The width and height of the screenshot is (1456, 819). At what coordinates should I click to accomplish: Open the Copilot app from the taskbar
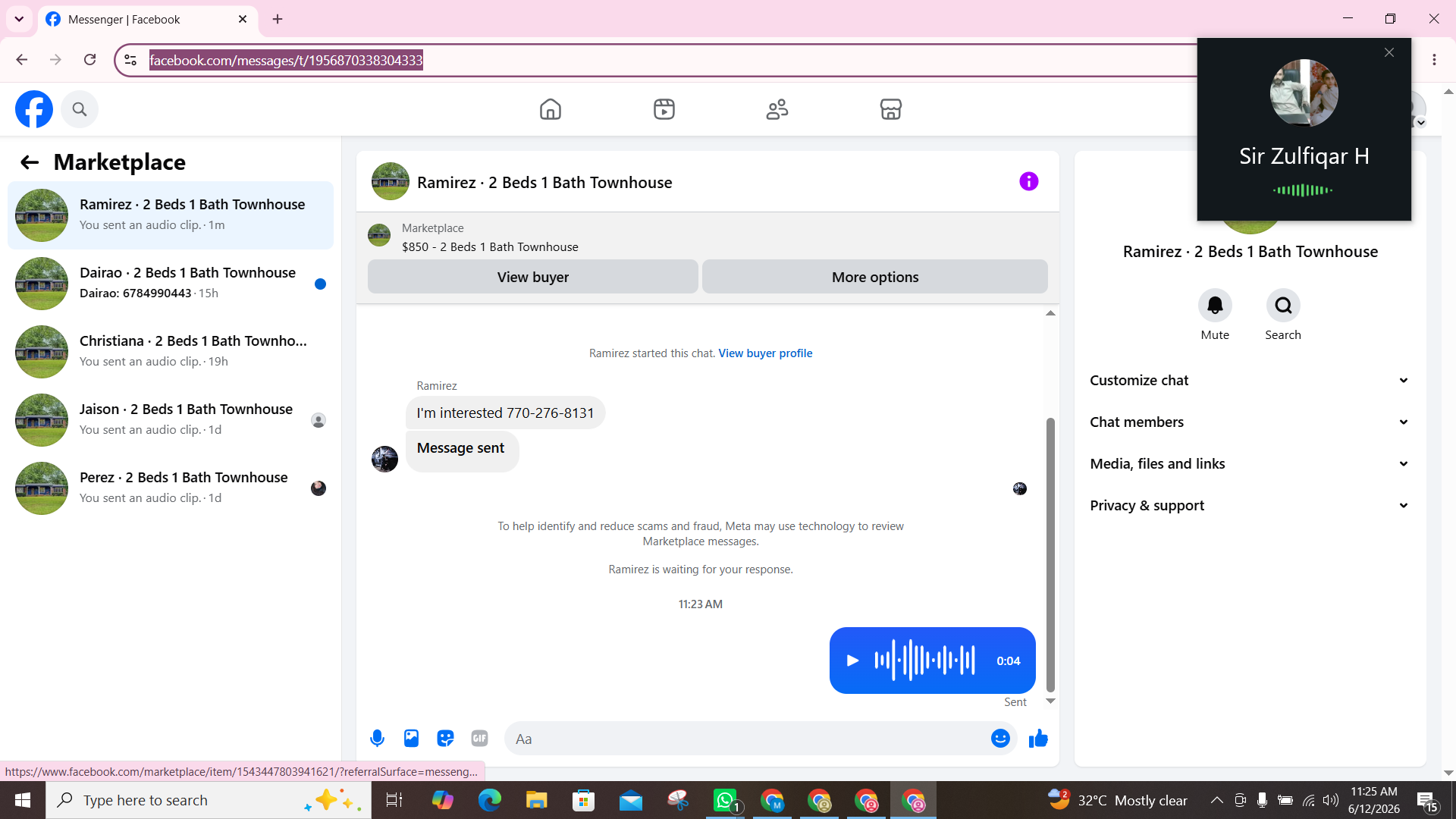443,800
